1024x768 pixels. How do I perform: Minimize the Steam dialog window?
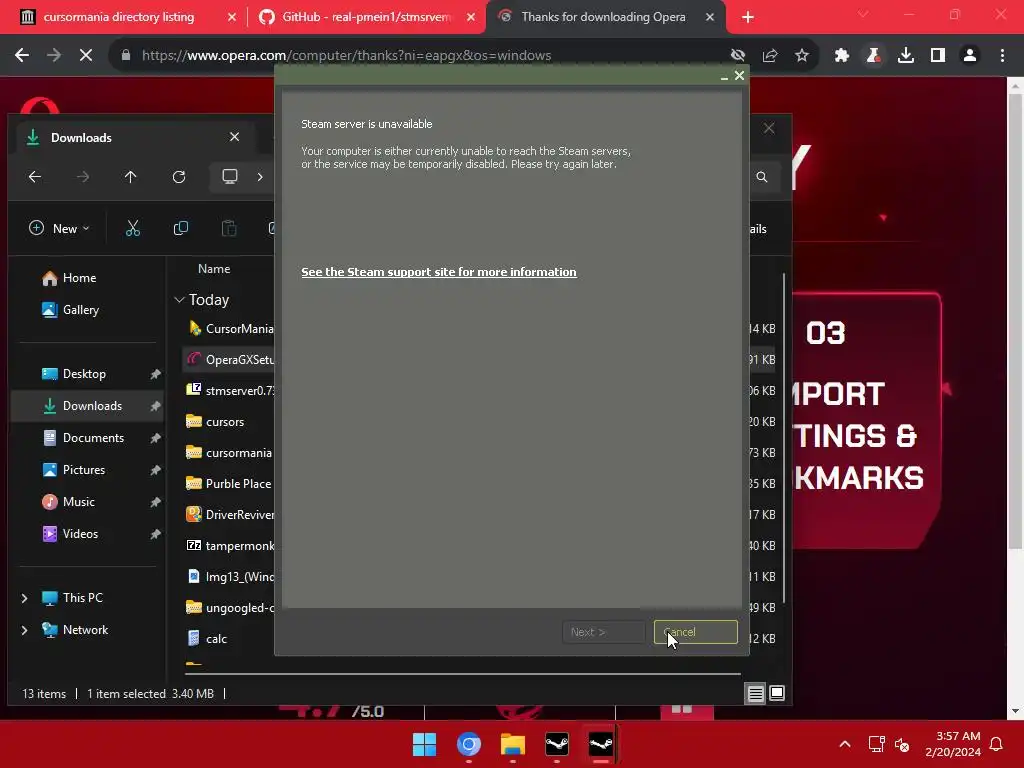click(x=724, y=76)
